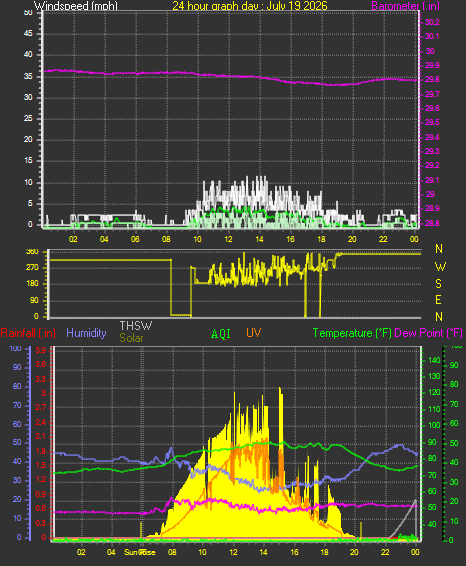Click the Rainfall (.in) legend label

click(x=28, y=333)
